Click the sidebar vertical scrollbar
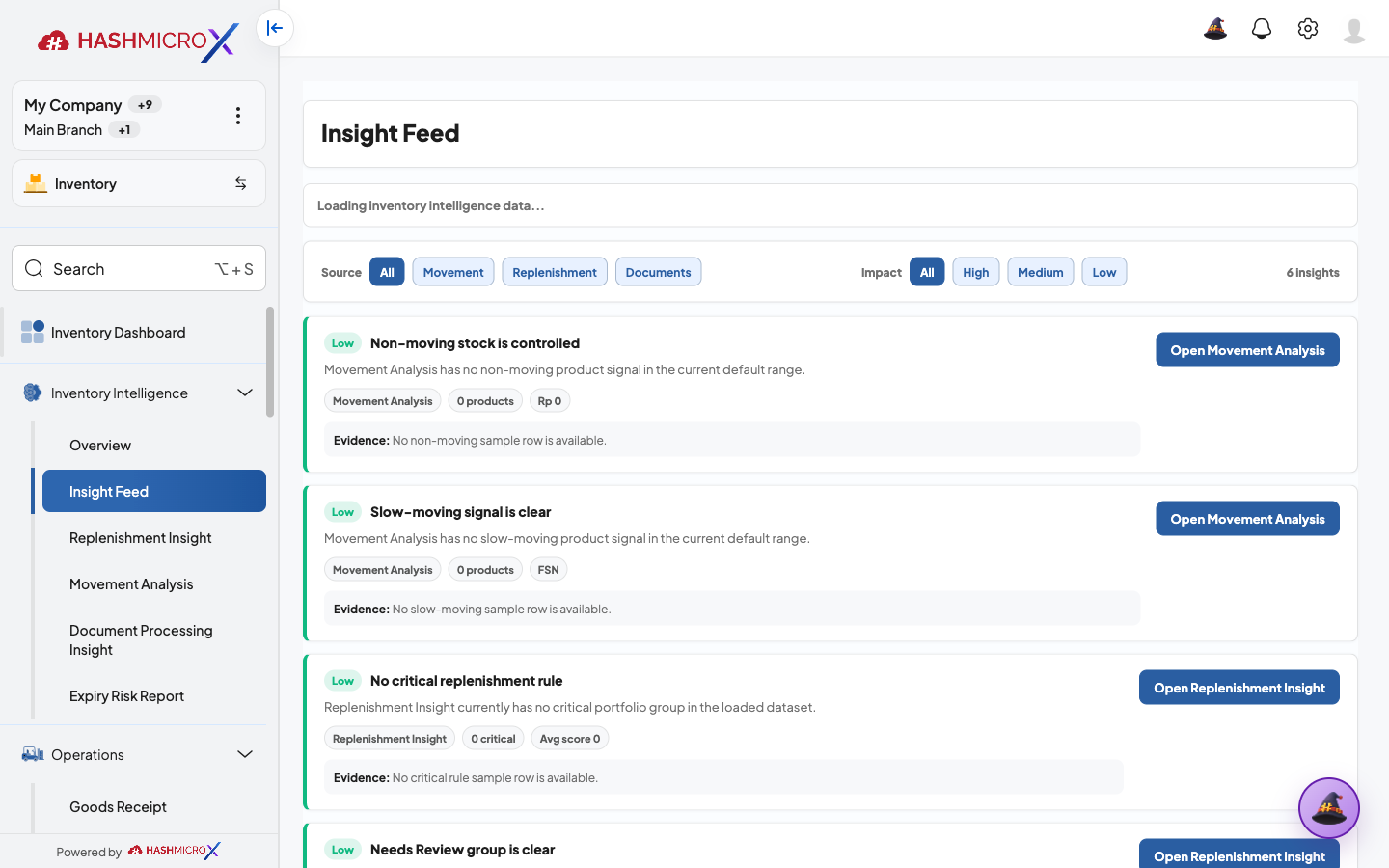Viewport: 1389px width, 868px height. coord(270,362)
